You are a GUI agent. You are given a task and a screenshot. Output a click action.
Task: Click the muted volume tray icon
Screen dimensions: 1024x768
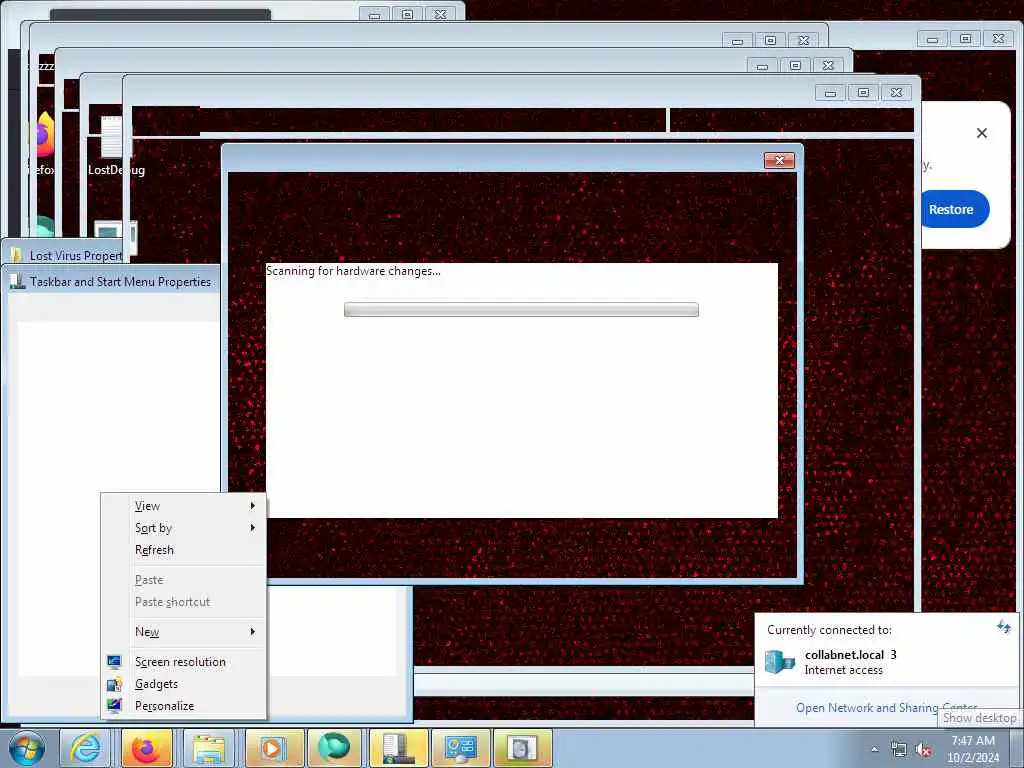click(x=923, y=750)
